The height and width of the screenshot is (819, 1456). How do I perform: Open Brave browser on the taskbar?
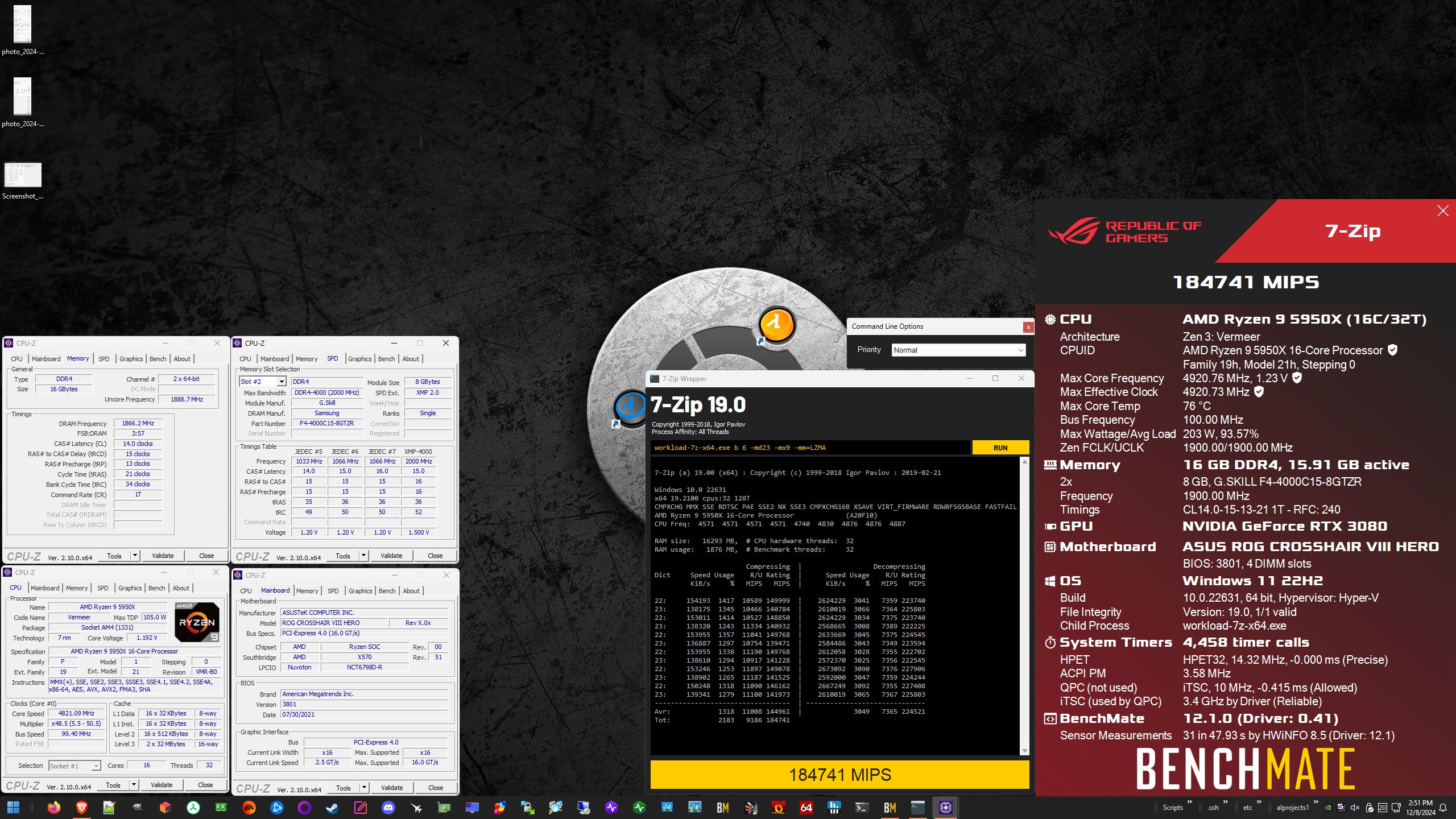(81, 807)
